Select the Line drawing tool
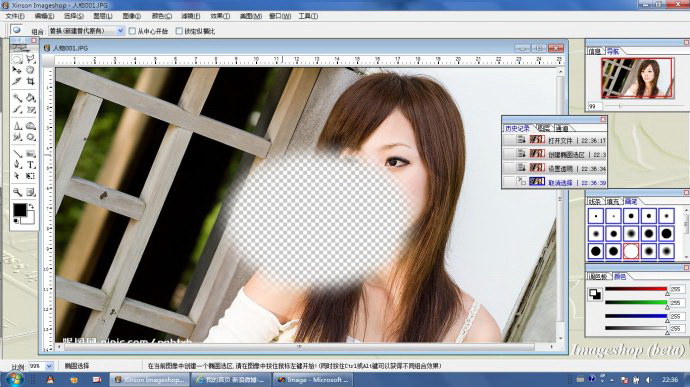Screen dimensions: 690x387 pyautogui.click(x=17, y=154)
